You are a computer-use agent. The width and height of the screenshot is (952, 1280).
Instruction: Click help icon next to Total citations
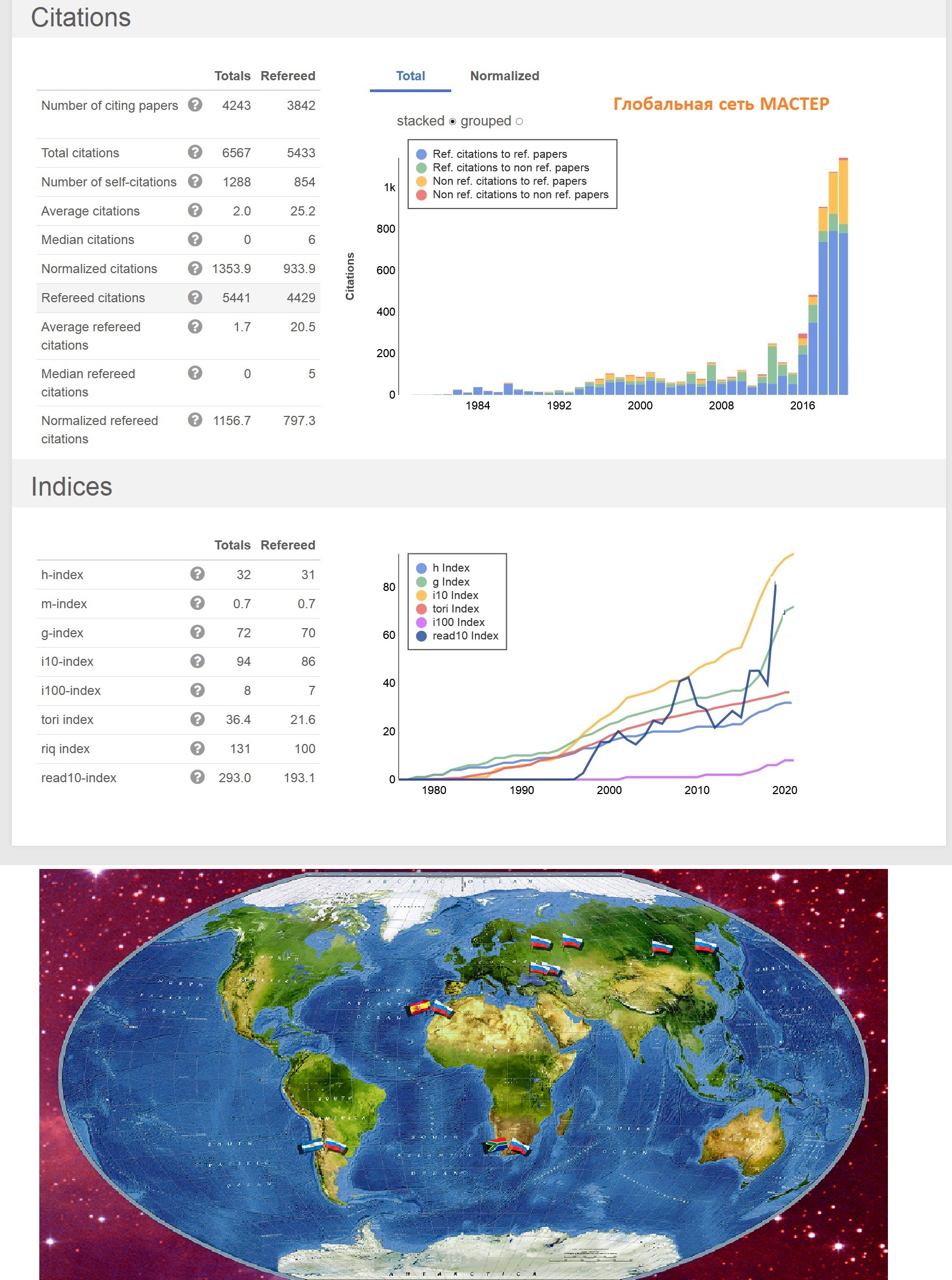pos(195,152)
